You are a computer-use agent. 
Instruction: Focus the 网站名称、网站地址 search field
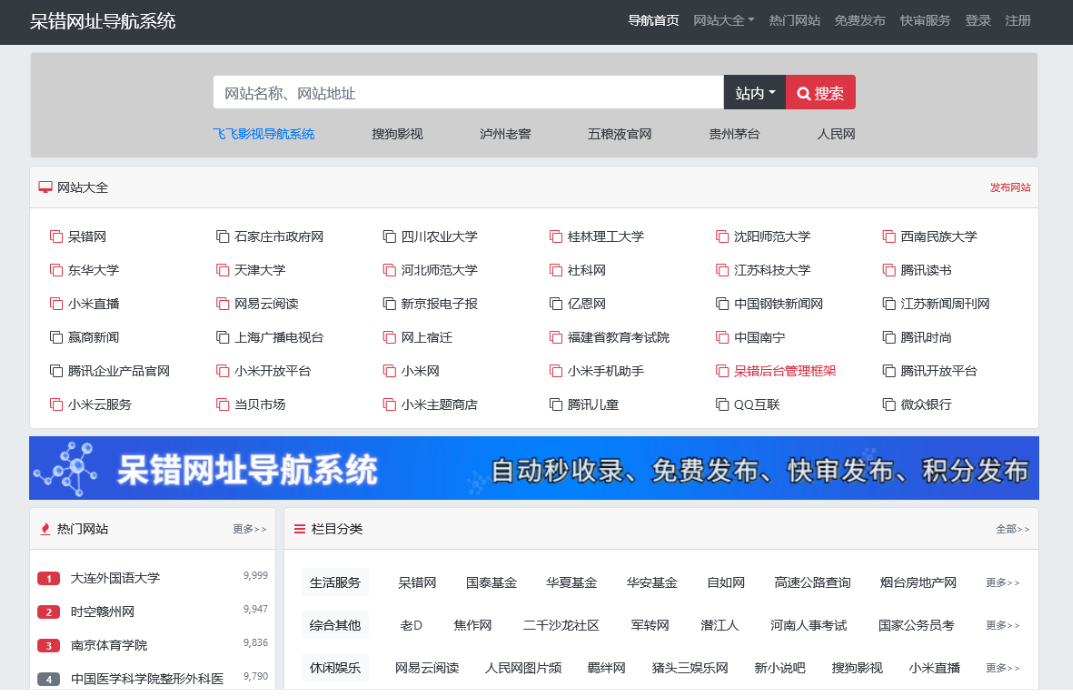[x=468, y=92]
